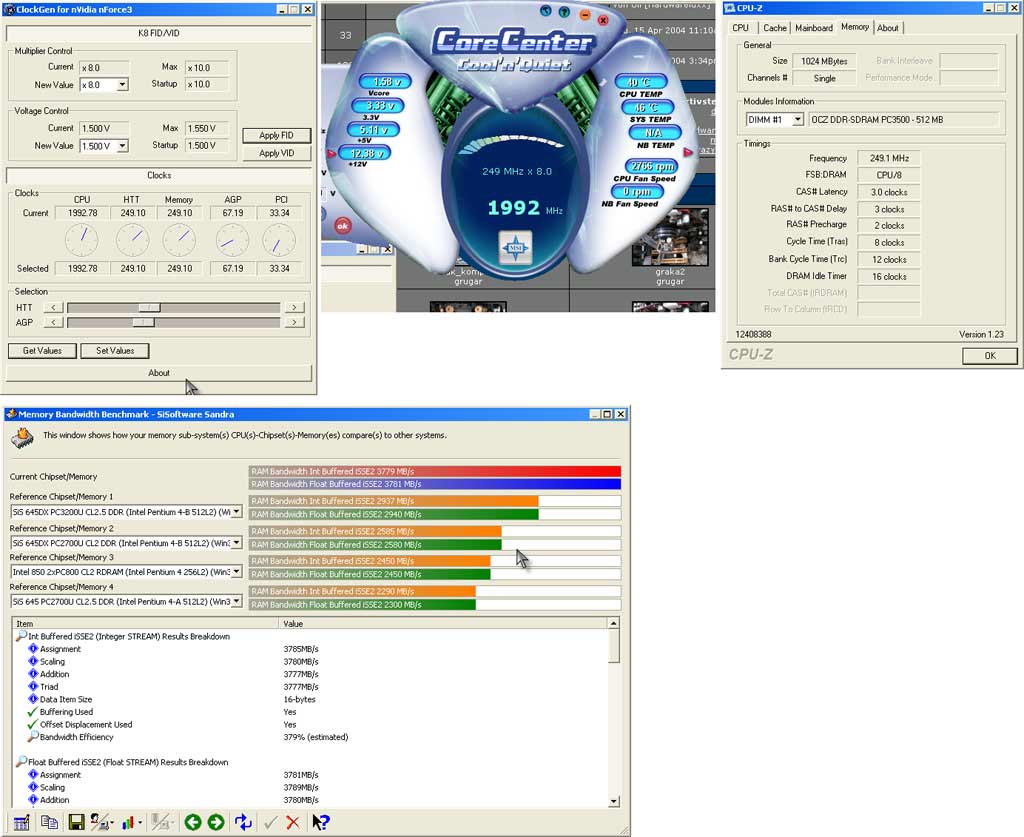Click the Clocks section header in ClockGen
Screen dimensions: 1024x837
(x=159, y=176)
